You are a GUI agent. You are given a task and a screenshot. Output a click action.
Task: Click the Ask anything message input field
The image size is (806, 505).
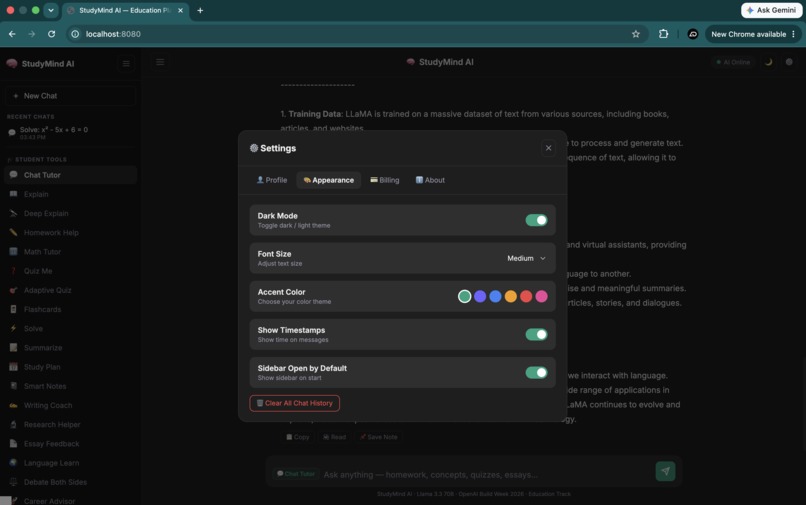coord(486,475)
